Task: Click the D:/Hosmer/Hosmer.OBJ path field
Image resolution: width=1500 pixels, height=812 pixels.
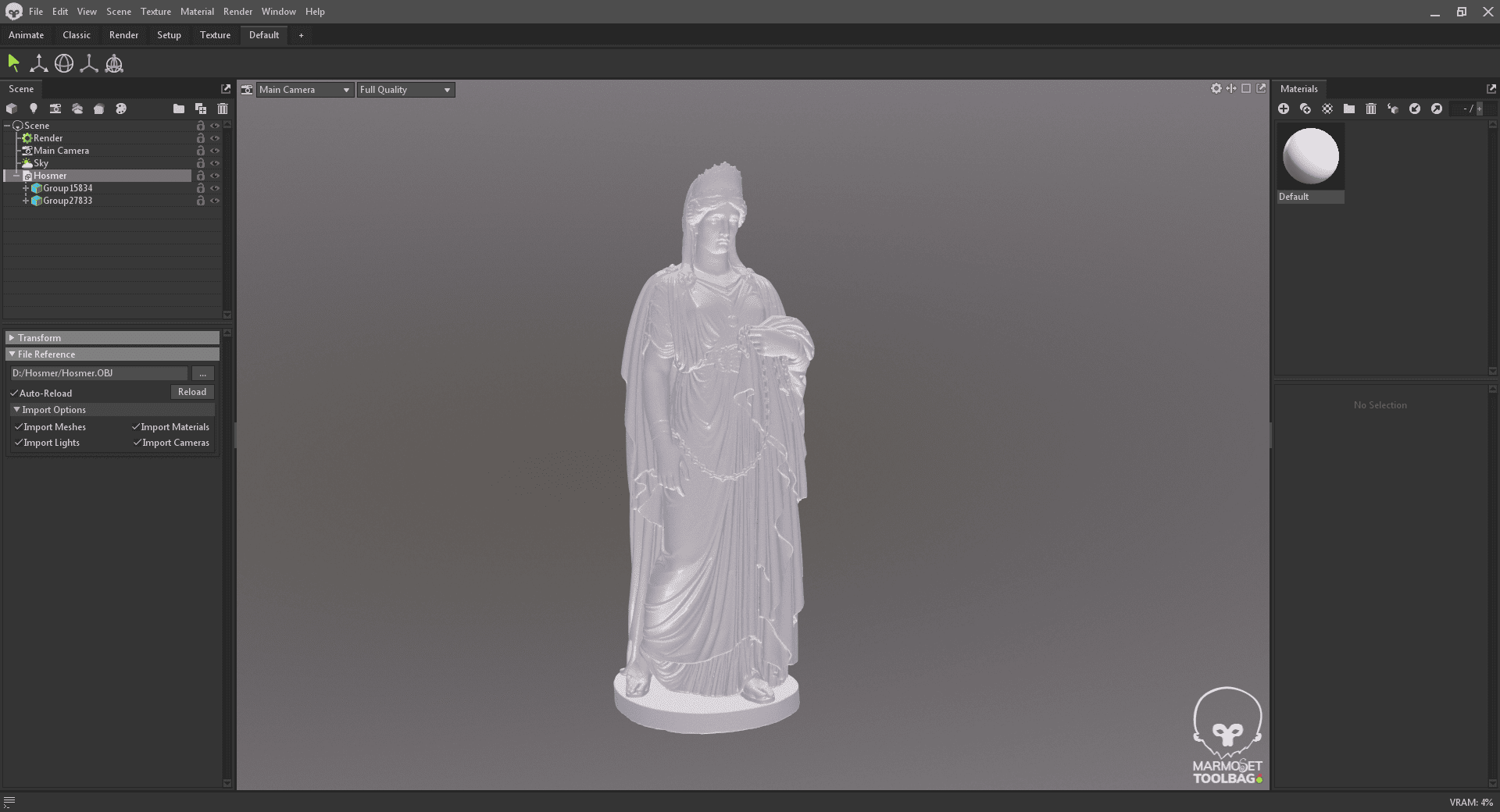Action: (x=98, y=373)
